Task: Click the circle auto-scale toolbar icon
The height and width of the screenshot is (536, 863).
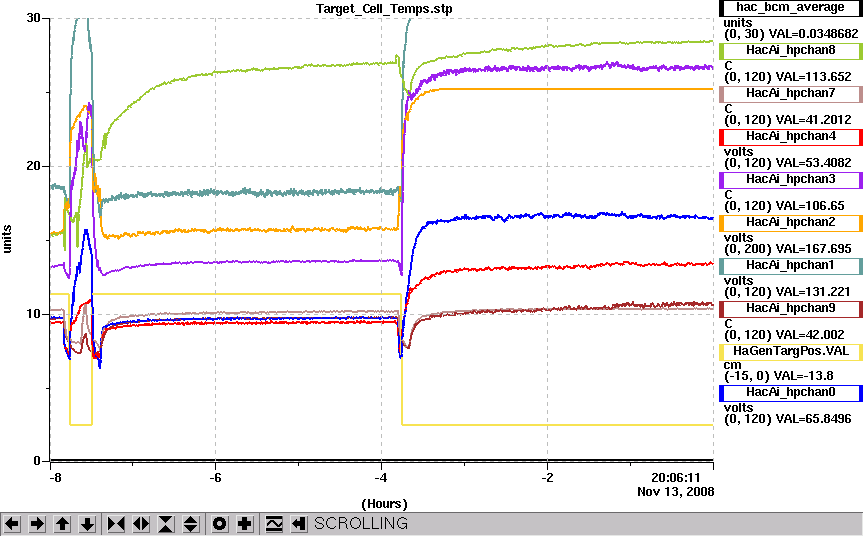Action: coord(220,523)
